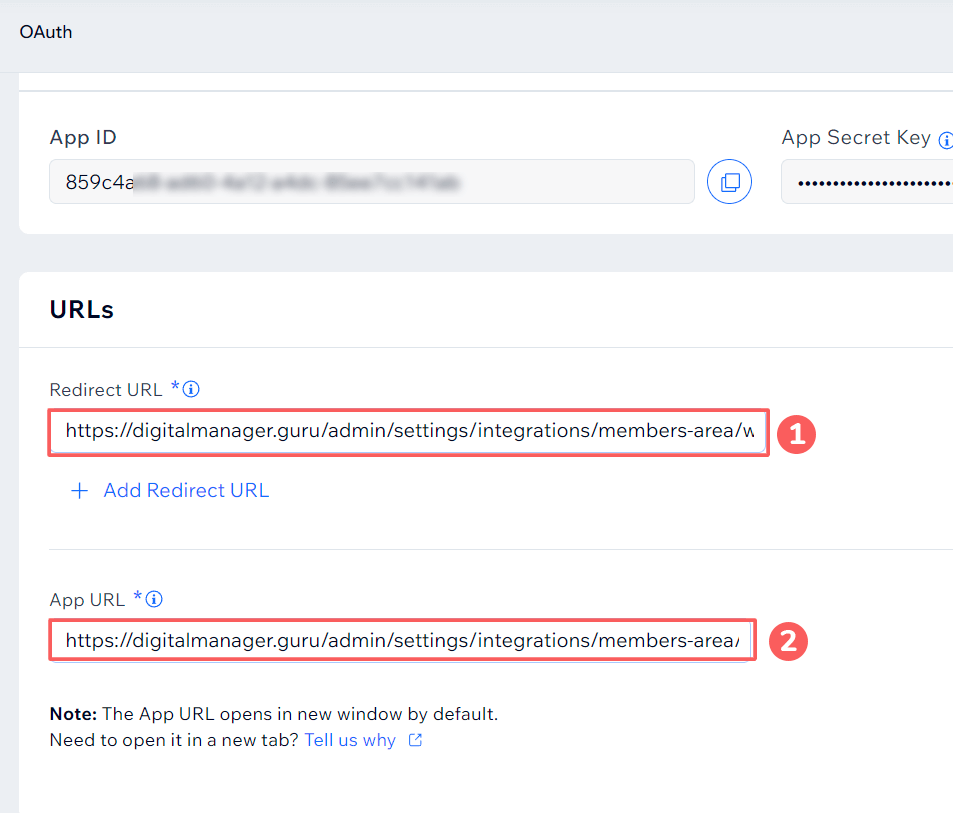953x813 pixels.
Task: Click the URLs section heading
Action: (82, 310)
